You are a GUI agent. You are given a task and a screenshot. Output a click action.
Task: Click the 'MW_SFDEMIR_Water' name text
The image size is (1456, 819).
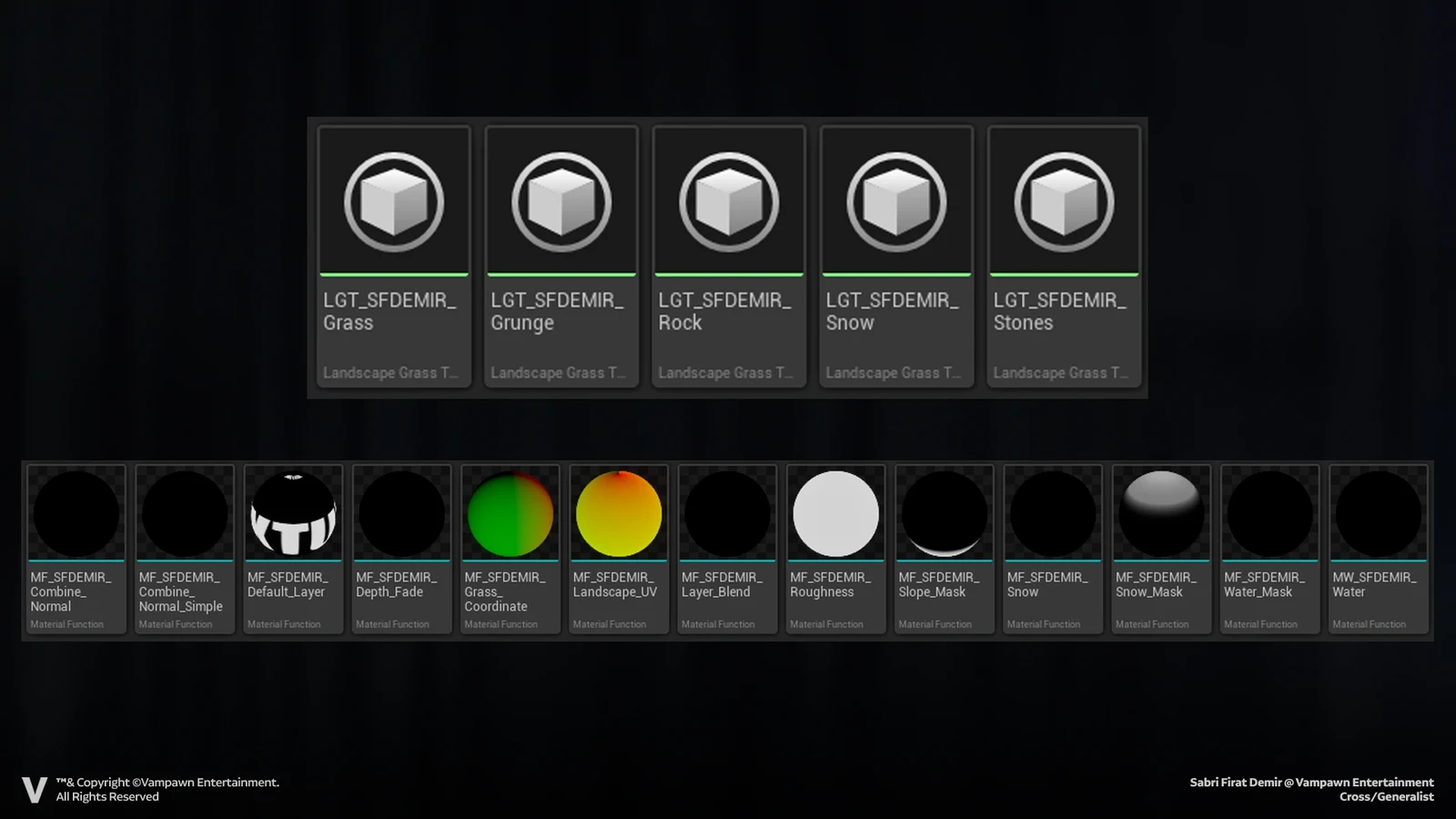[1374, 584]
